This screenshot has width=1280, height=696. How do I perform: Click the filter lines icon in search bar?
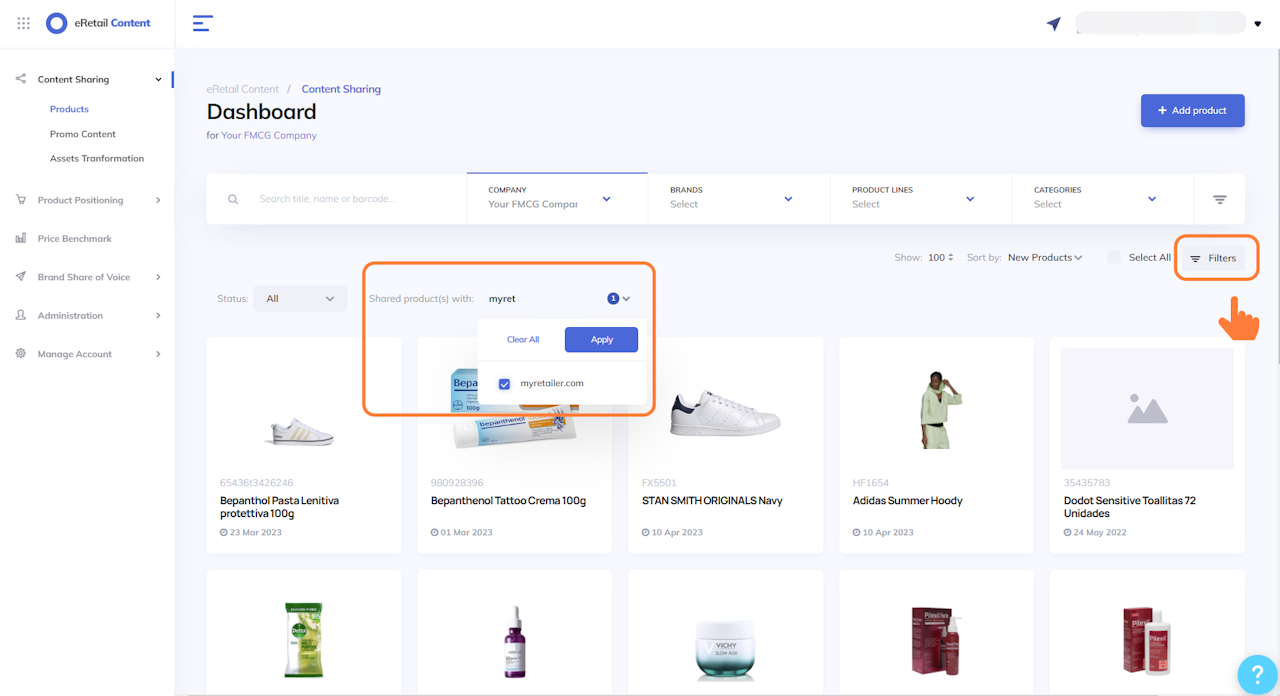tap(1220, 199)
